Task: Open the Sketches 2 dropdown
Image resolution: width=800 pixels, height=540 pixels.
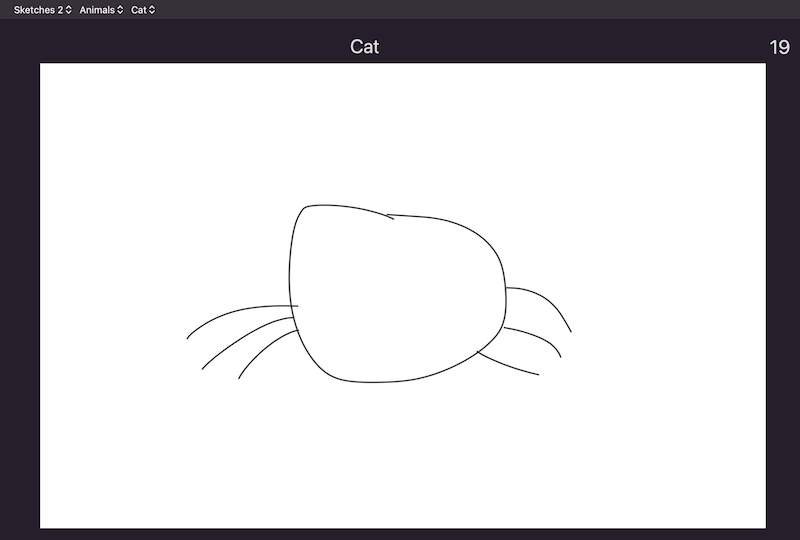Action: (42, 10)
